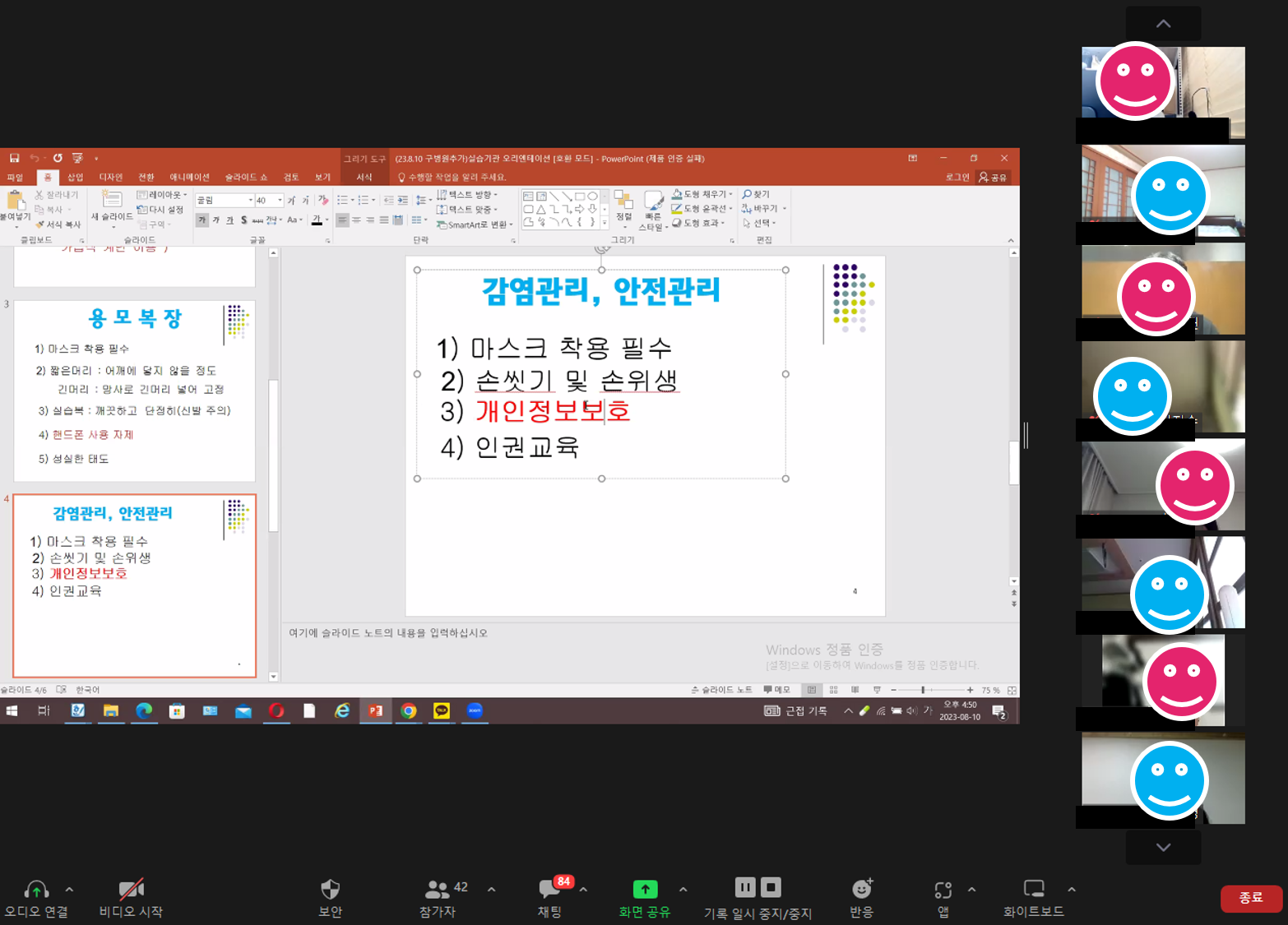Click the reading view icon in status bar

[855, 690]
